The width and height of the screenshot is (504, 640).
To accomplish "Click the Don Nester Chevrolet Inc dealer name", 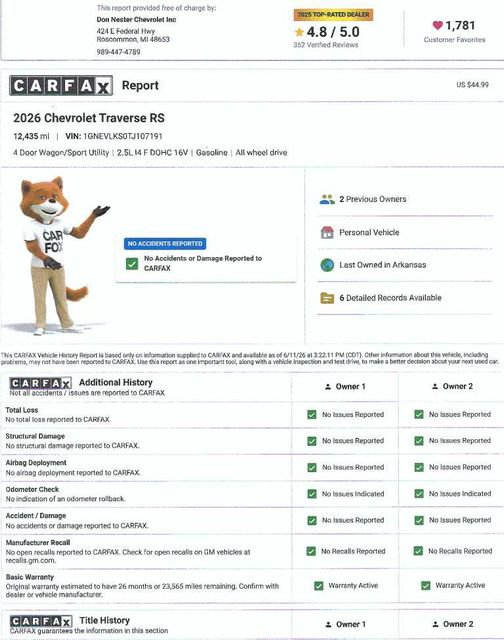I will pos(136,20).
